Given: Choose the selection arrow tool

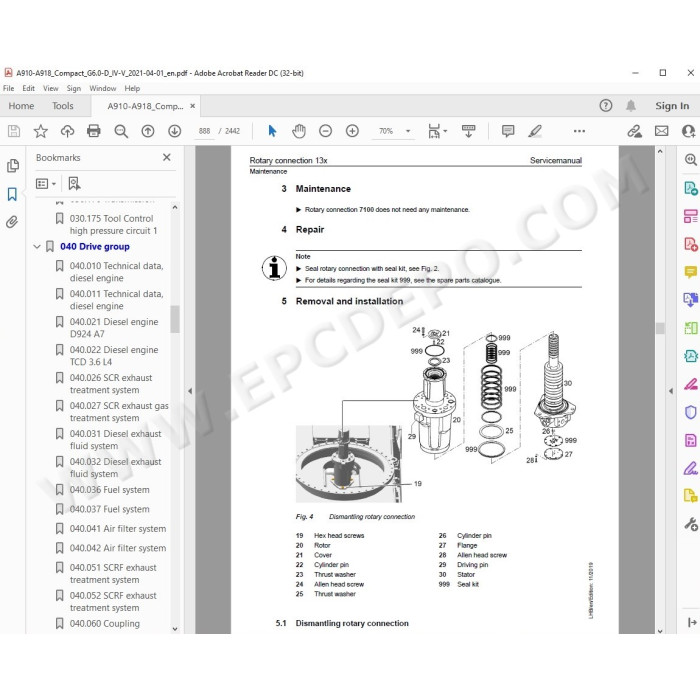Looking at the screenshot, I should (x=272, y=131).
